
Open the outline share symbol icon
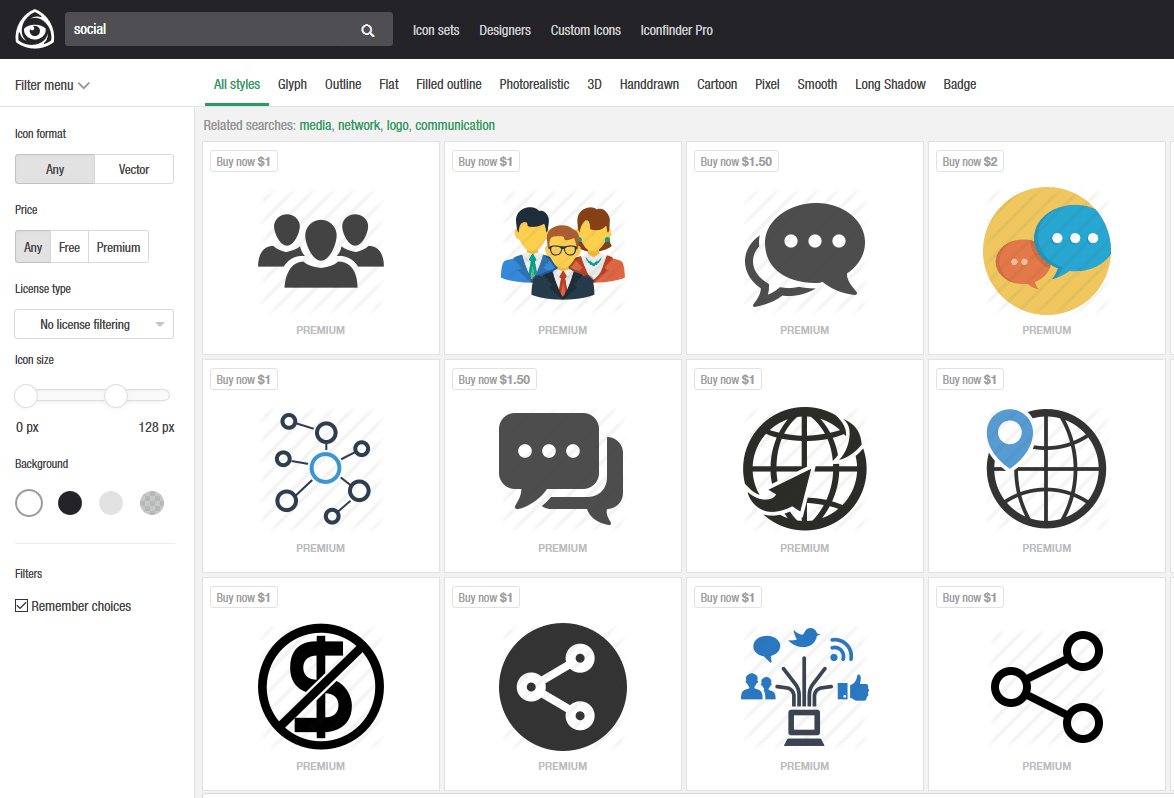click(x=1047, y=686)
